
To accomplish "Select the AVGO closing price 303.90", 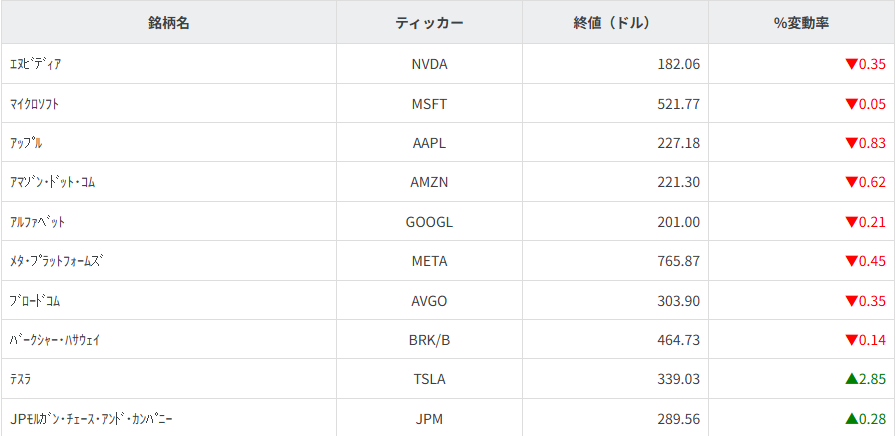I will (678, 301).
